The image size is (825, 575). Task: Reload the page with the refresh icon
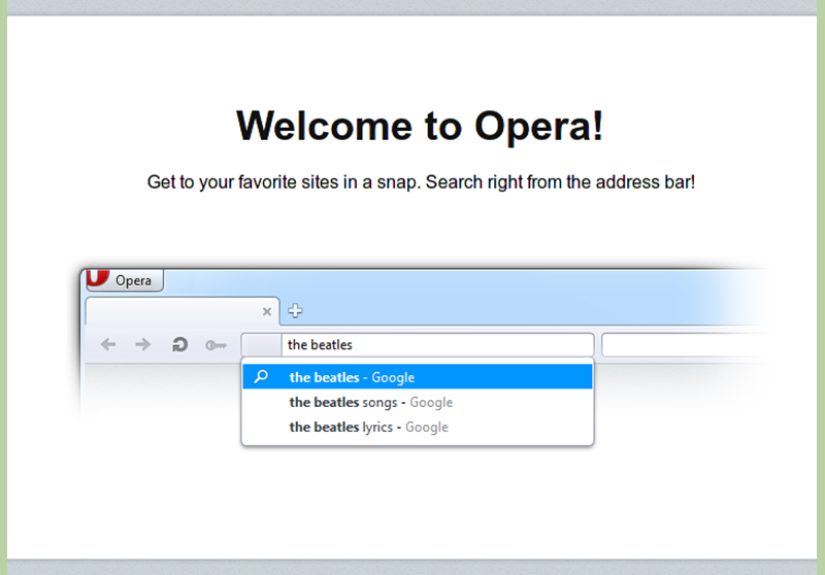coord(180,345)
